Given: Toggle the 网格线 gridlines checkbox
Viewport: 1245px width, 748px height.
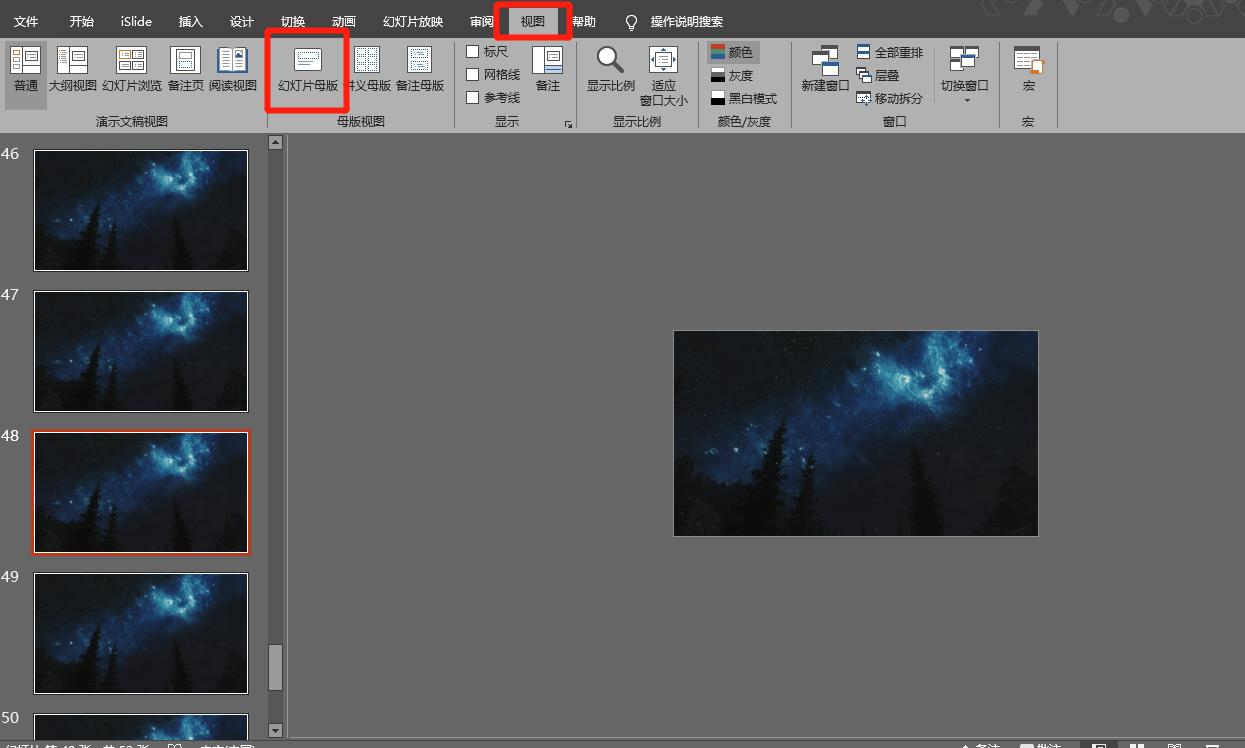Looking at the screenshot, I should [x=473, y=75].
